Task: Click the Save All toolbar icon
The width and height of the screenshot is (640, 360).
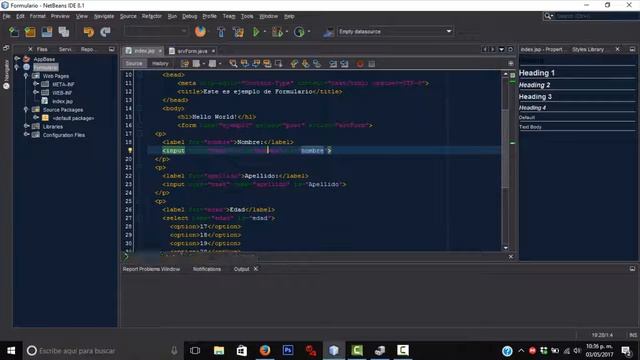Action: (x=63, y=31)
